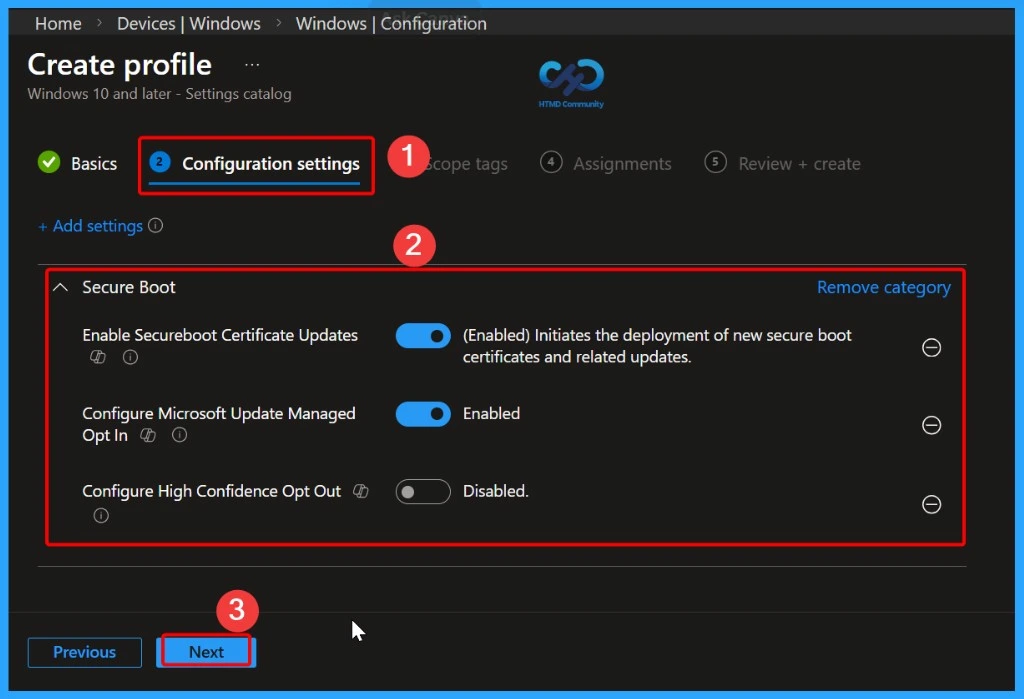
Task: Collapse the Secure Boot category
Action: click(x=59, y=287)
